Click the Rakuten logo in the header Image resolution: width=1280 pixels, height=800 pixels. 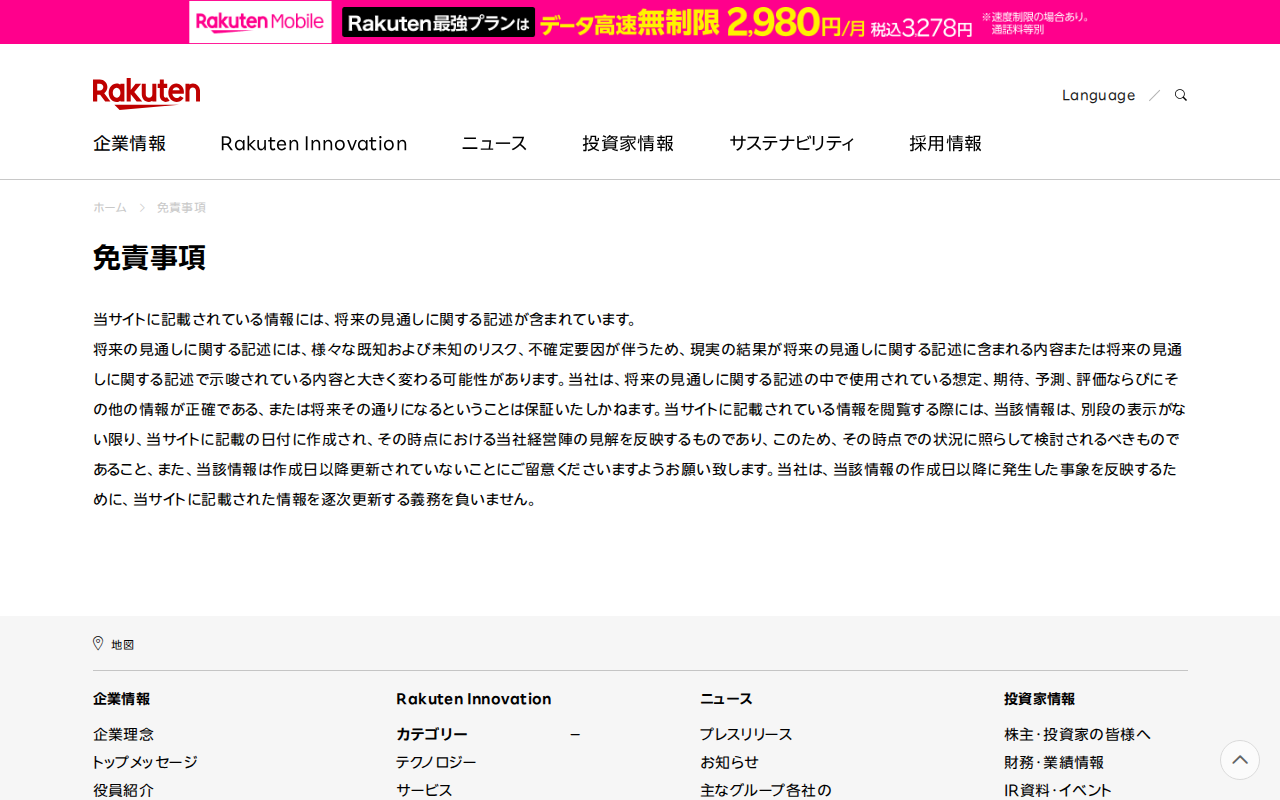coord(146,92)
